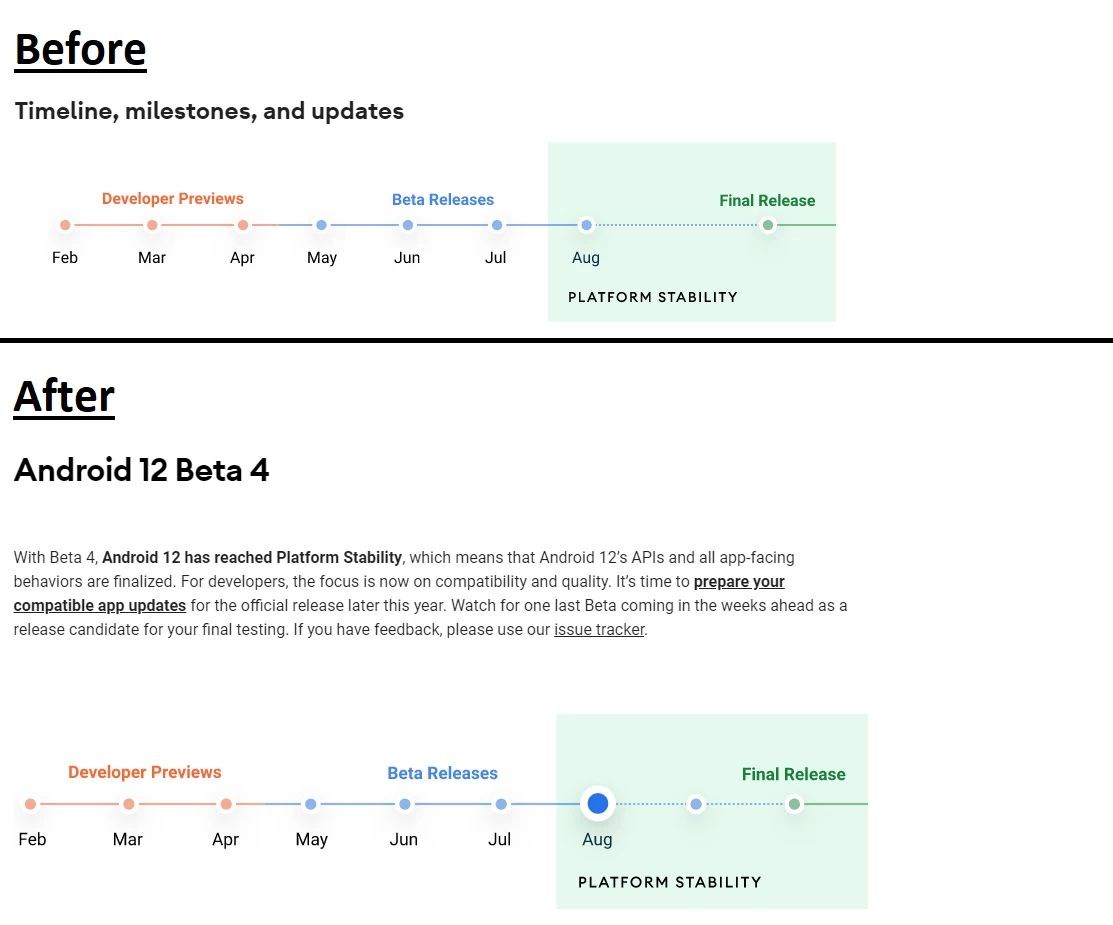This screenshot has width=1113, height=925.
Task: Open the issue tracker link
Action: tap(599, 630)
